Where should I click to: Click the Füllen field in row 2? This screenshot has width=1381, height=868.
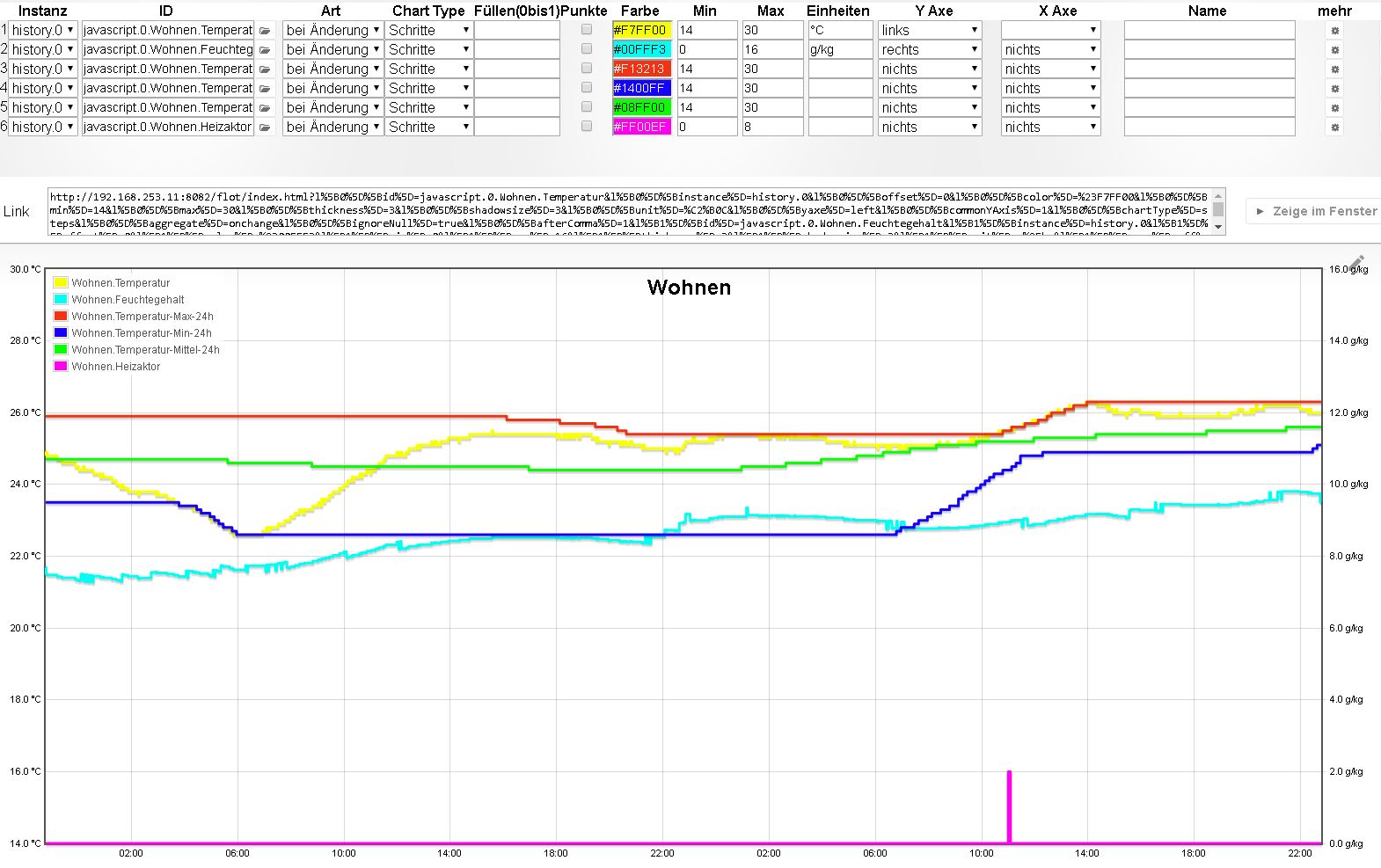(517, 49)
